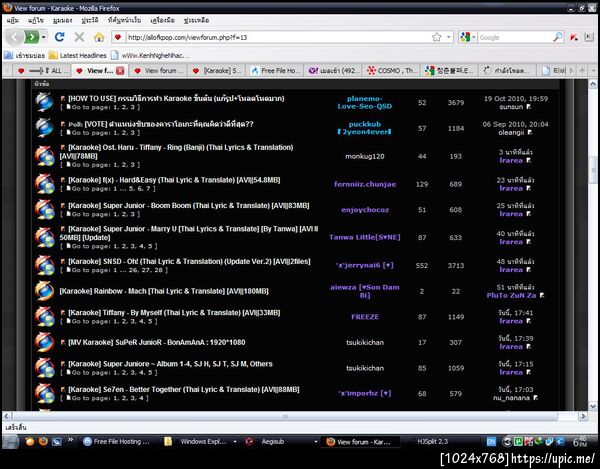Viewport: 600px width, 469px height.
Task: Click the browser Back arrow button
Action: (x=15, y=37)
